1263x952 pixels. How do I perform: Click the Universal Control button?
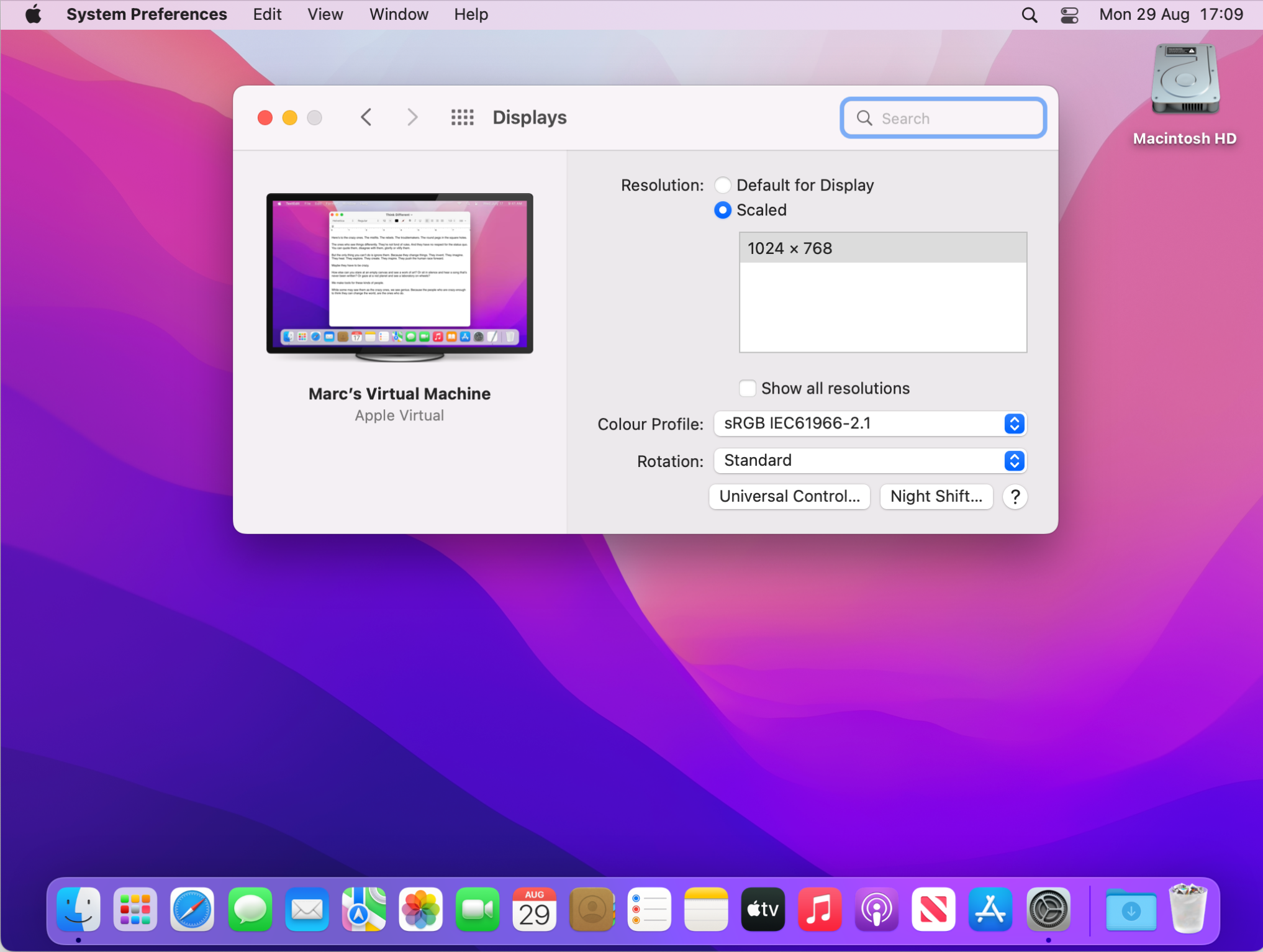pyautogui.click(x=789, y=496)
